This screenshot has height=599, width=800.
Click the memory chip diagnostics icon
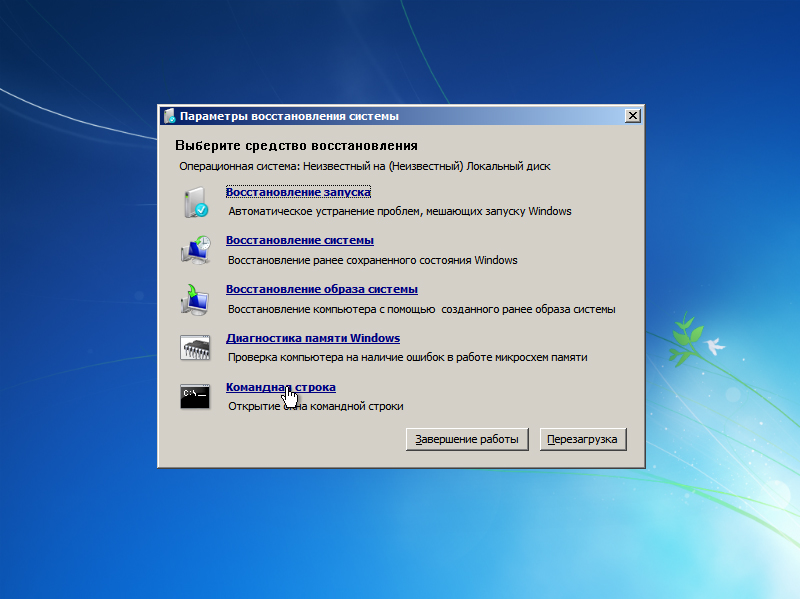(x=195, y=348)
